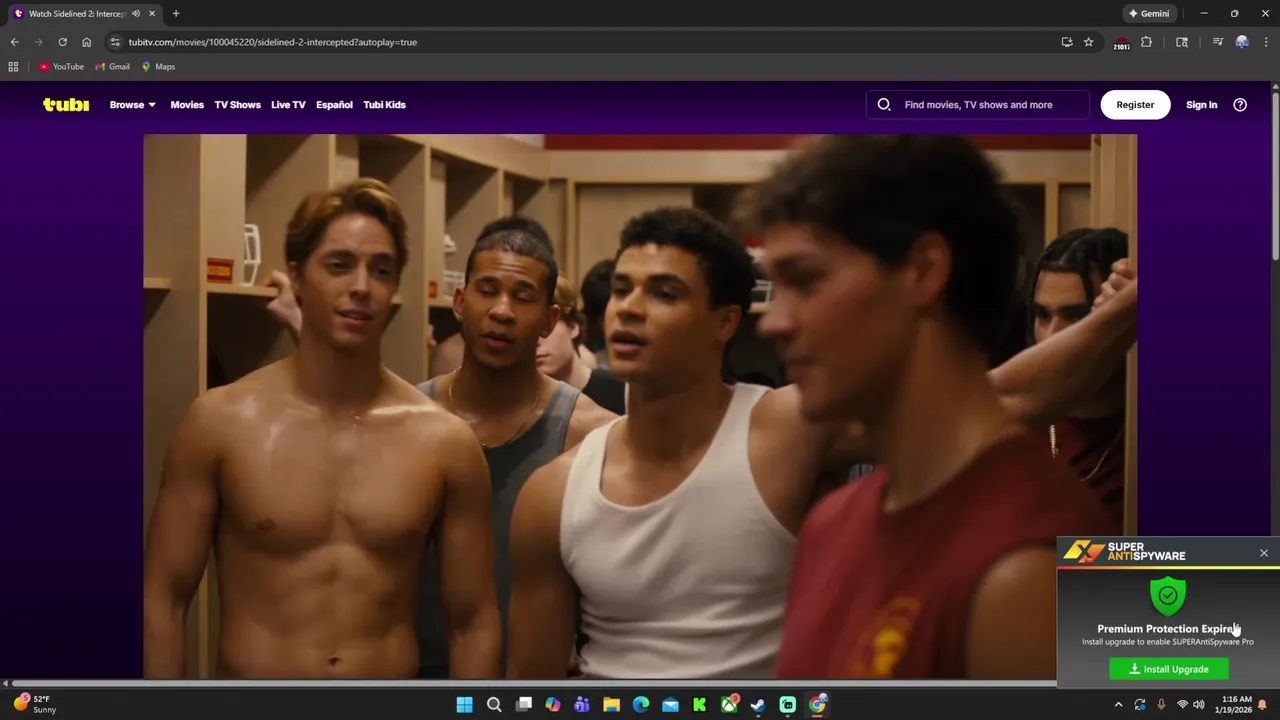1280x720 pixels.
Task: Click the Install Upgrade button
Action: point(1169,669)
